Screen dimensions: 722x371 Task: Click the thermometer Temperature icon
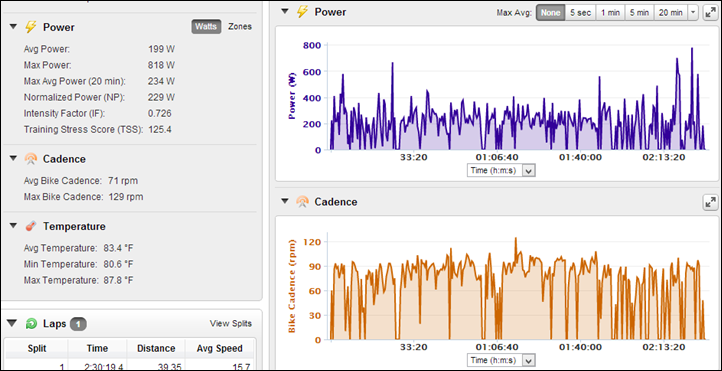[30, 226]
